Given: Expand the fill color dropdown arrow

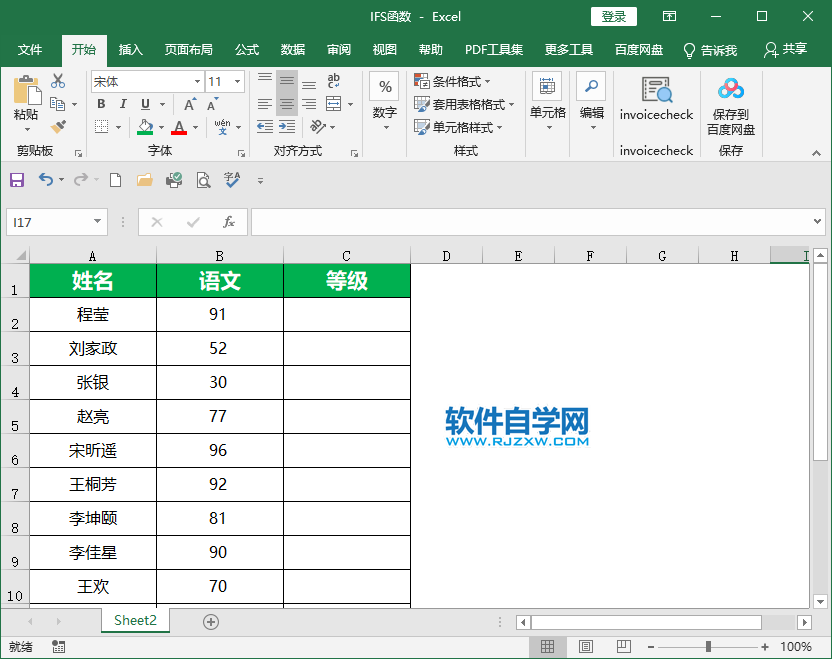Looking at the screenshot, I should click(161, 127).
